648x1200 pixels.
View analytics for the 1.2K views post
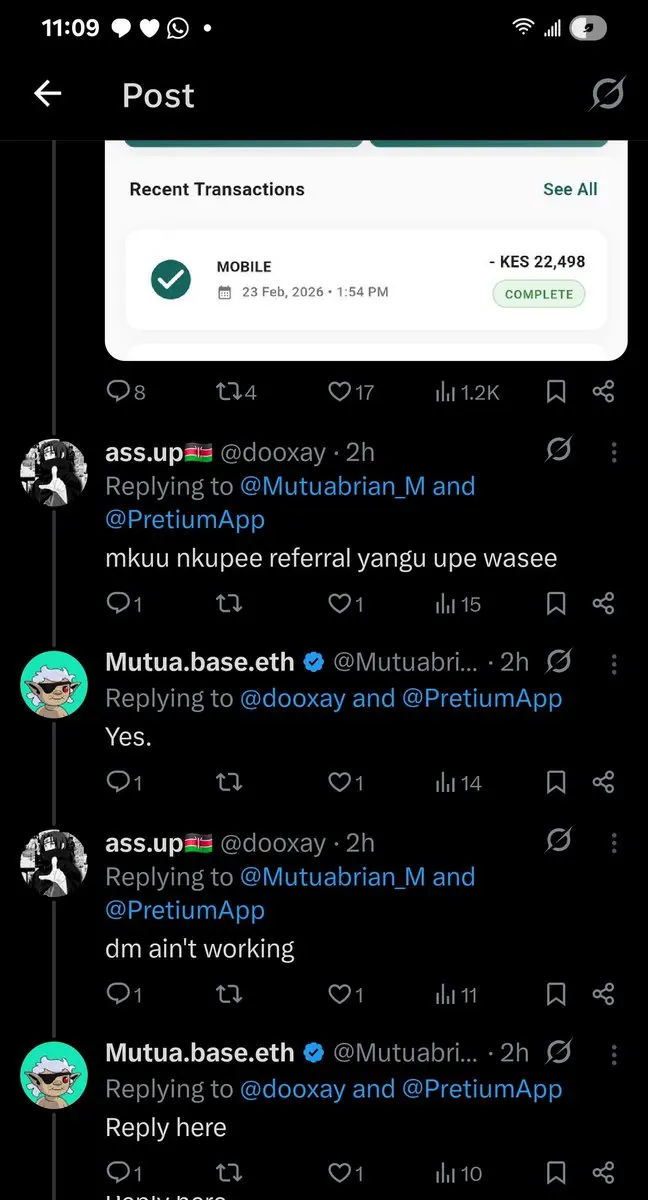tap(466, 392)
